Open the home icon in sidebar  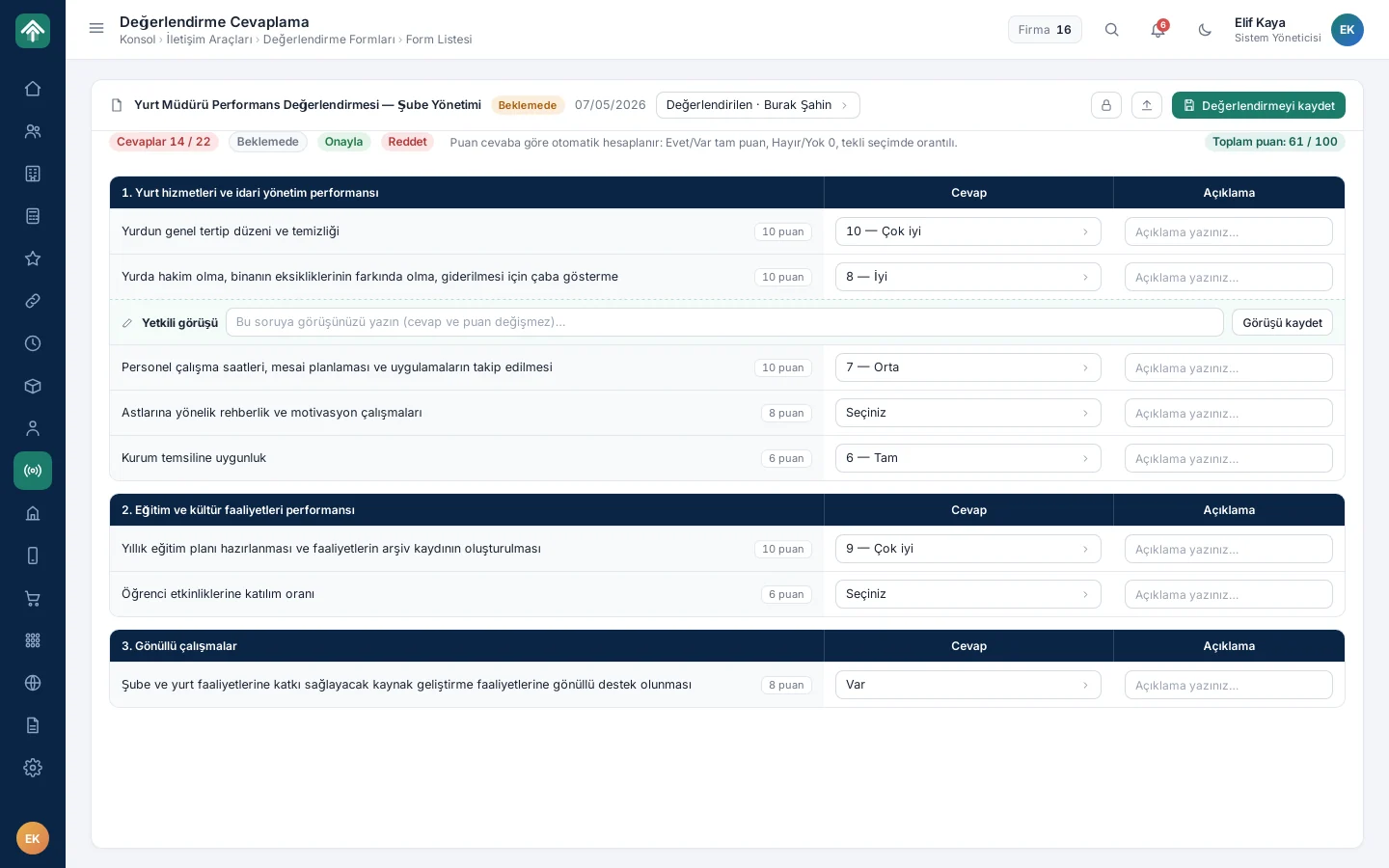[x=33, y=89]
